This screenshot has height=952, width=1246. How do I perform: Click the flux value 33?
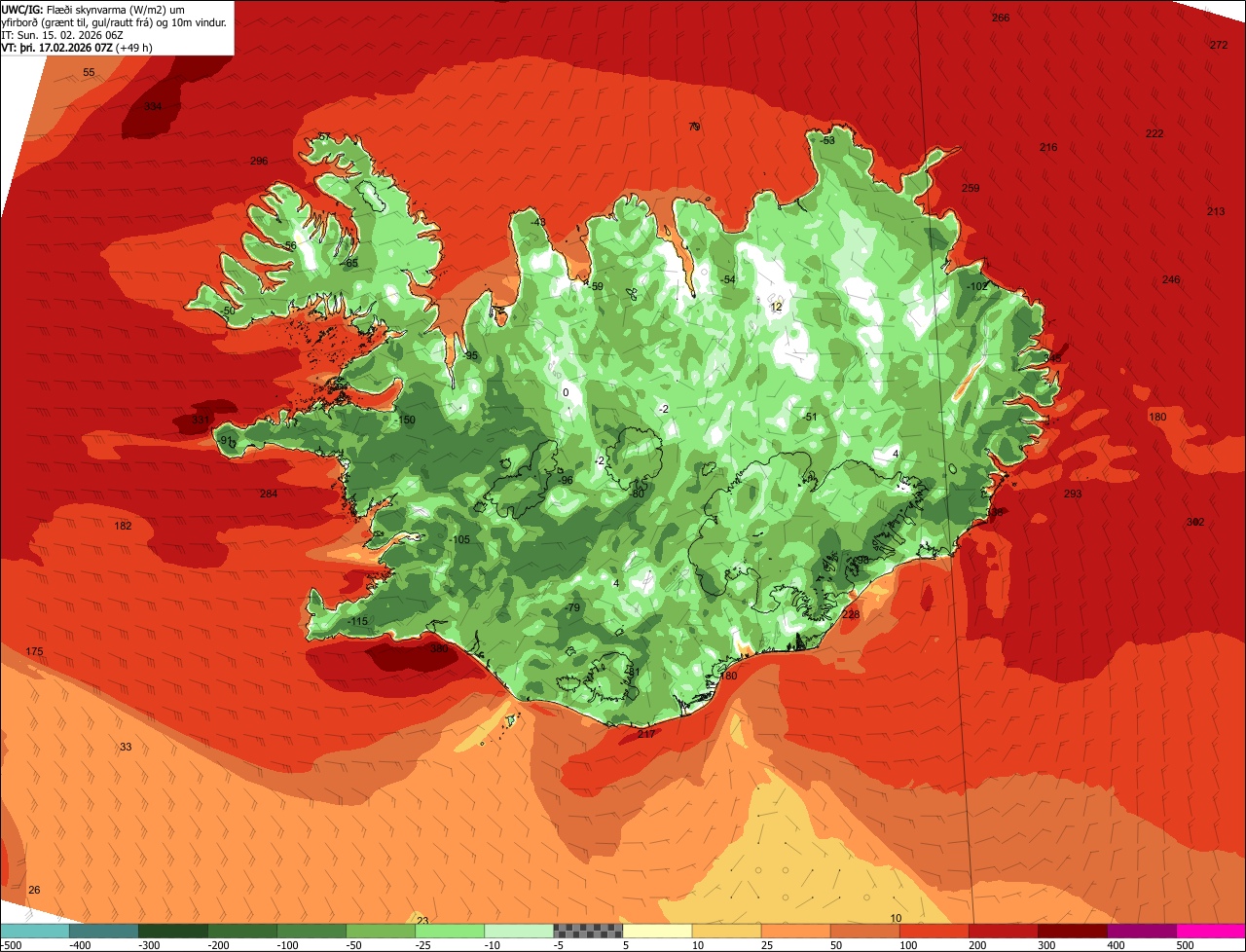pyautogui.click(x=126, y=747)
